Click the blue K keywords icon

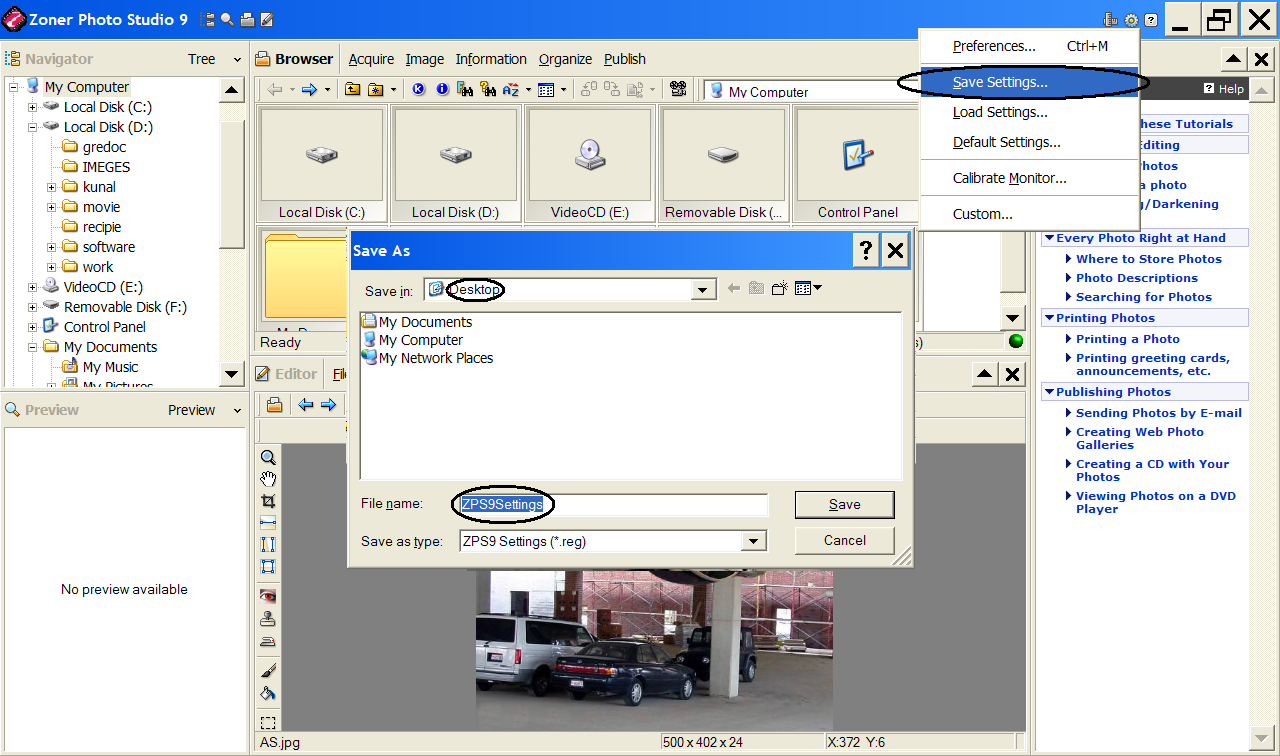(418, 90)
